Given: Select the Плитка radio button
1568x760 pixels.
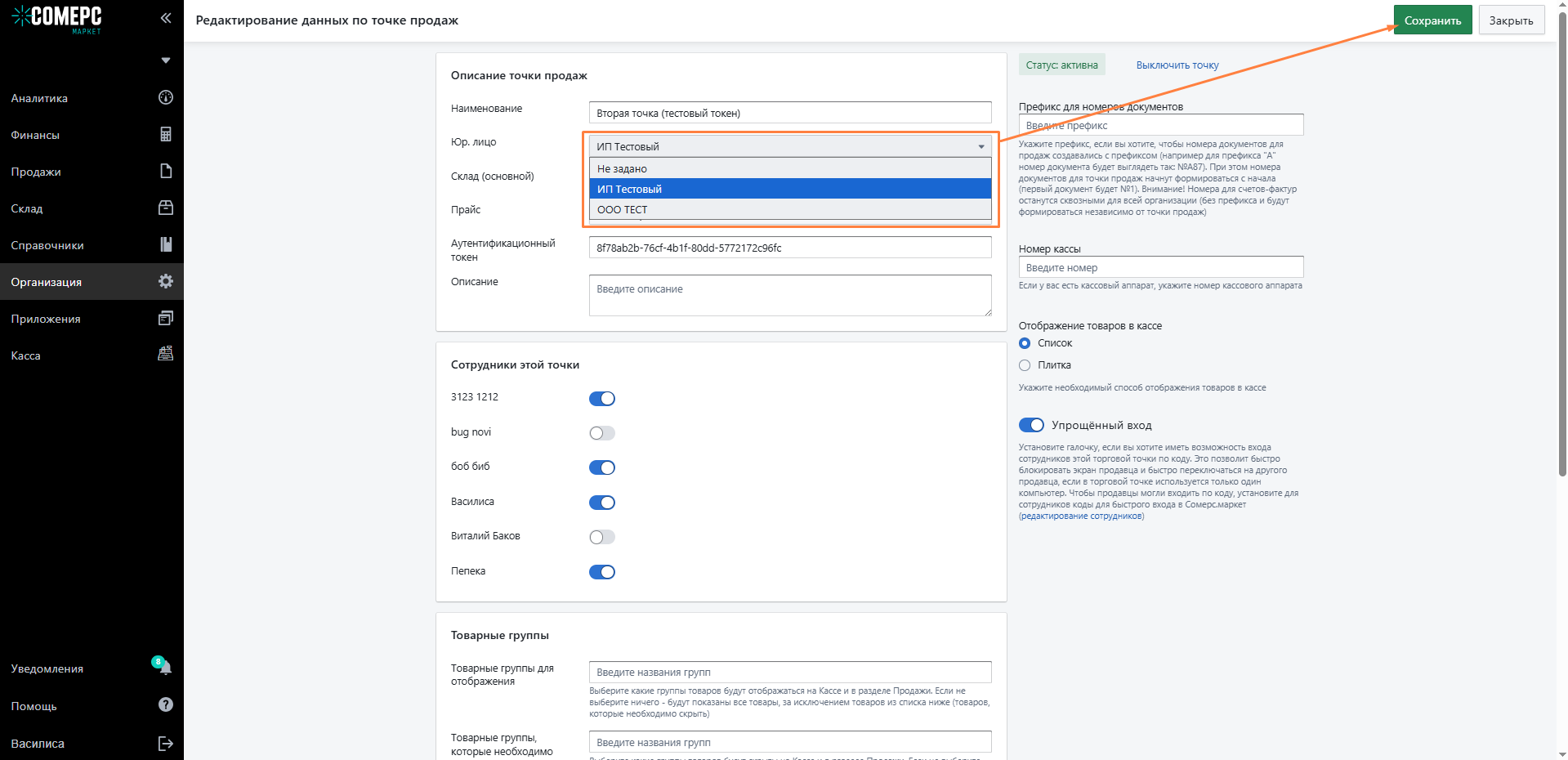Looking at the screenshot, I should click(1025, 365).
